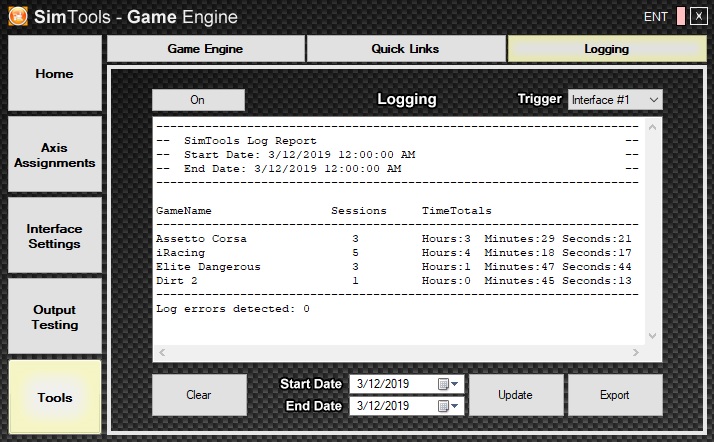Select the Tools section
The image size is (714, 442).
click(55, 397)
